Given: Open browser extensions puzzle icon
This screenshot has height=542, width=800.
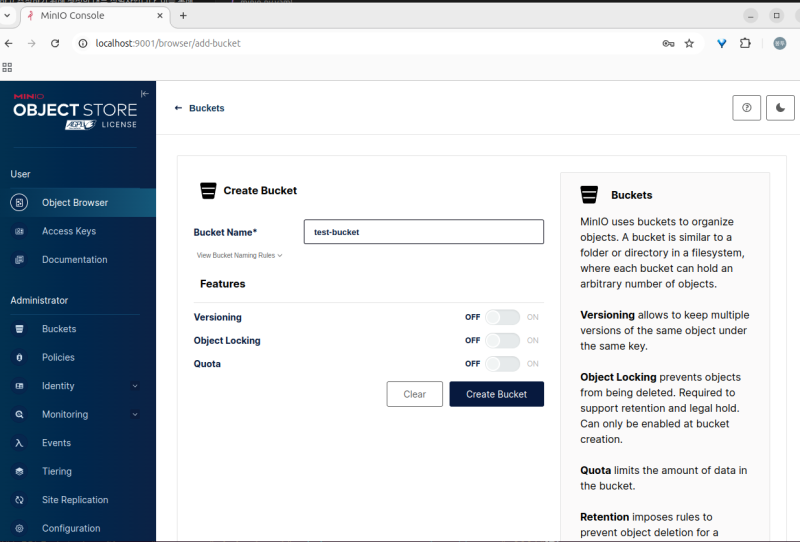Looking at the screenshot, I should [x=745, y=43].
